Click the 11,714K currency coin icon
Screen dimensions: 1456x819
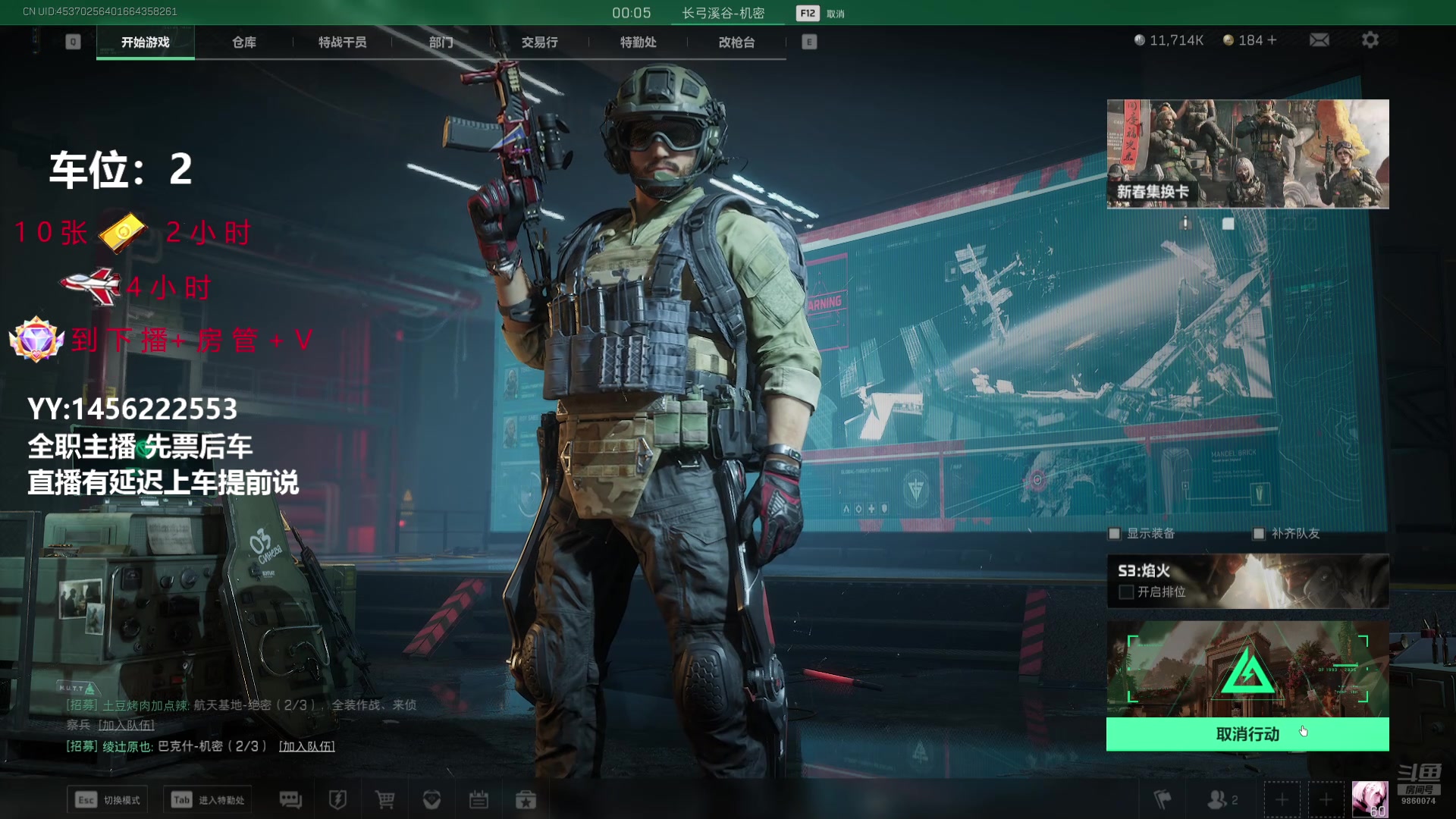pyautogui.click(x=1139, y=40)
